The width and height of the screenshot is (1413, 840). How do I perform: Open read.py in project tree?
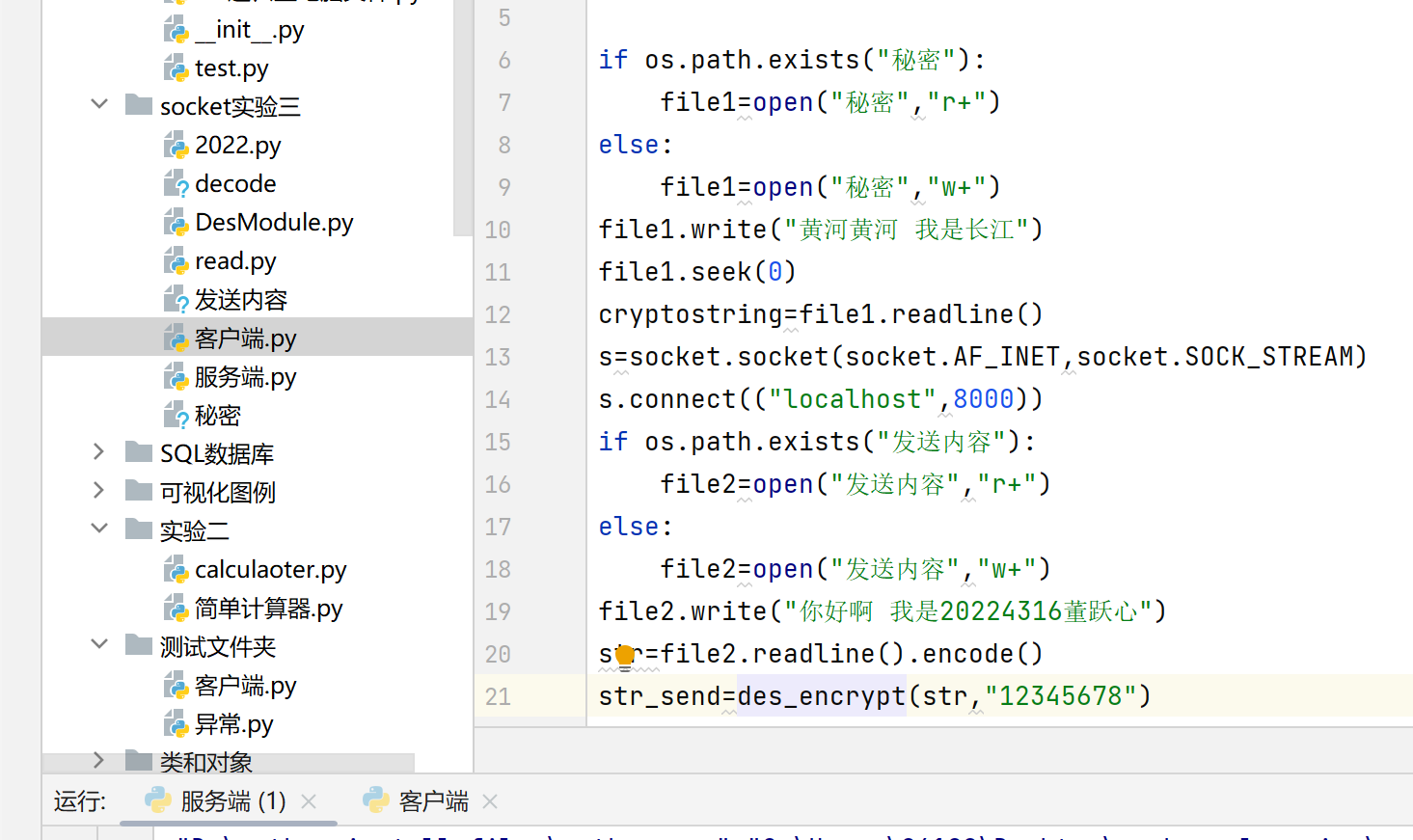[235, 261]
